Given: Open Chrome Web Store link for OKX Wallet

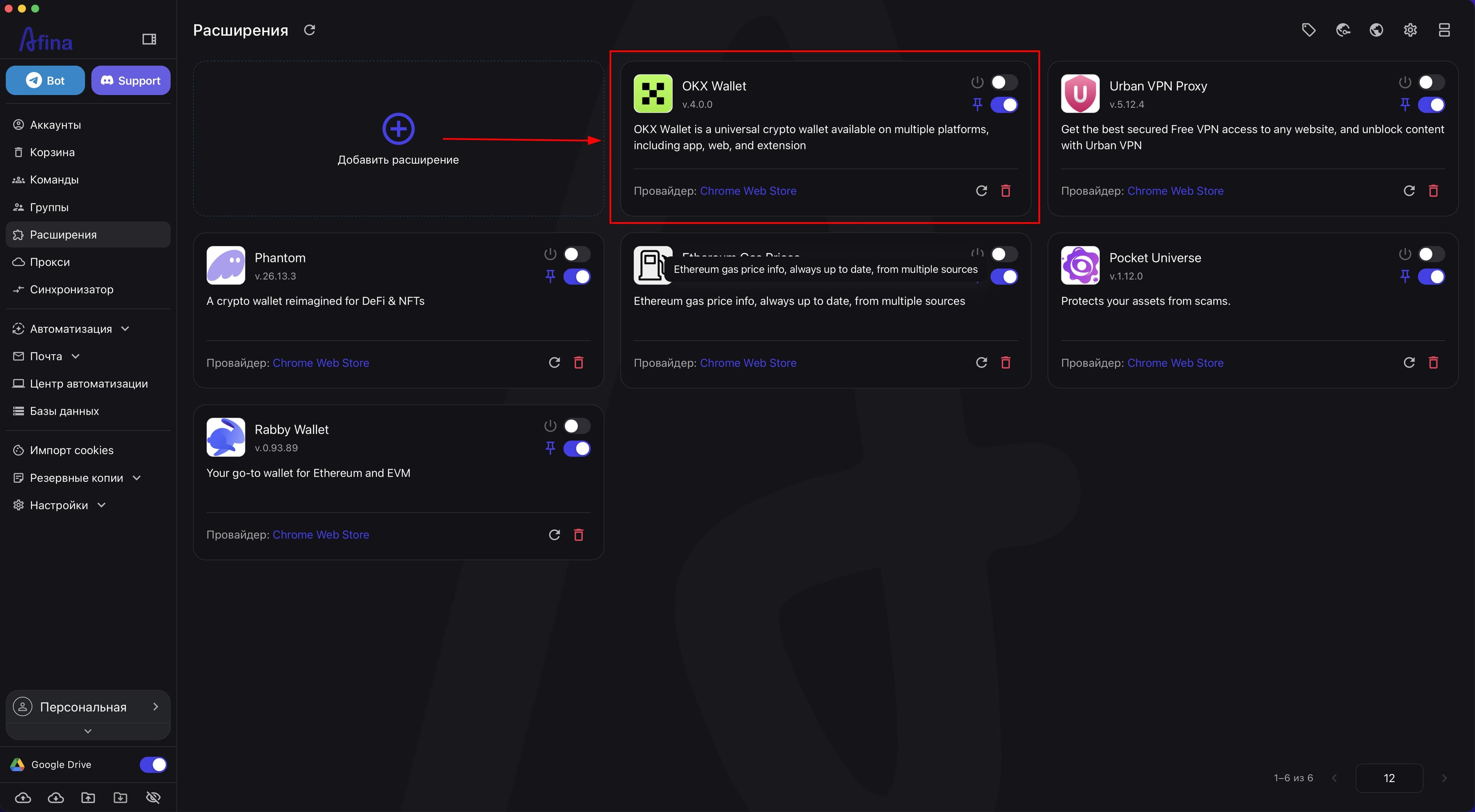Looking at the screenshot, I should (x=748, y=191).
